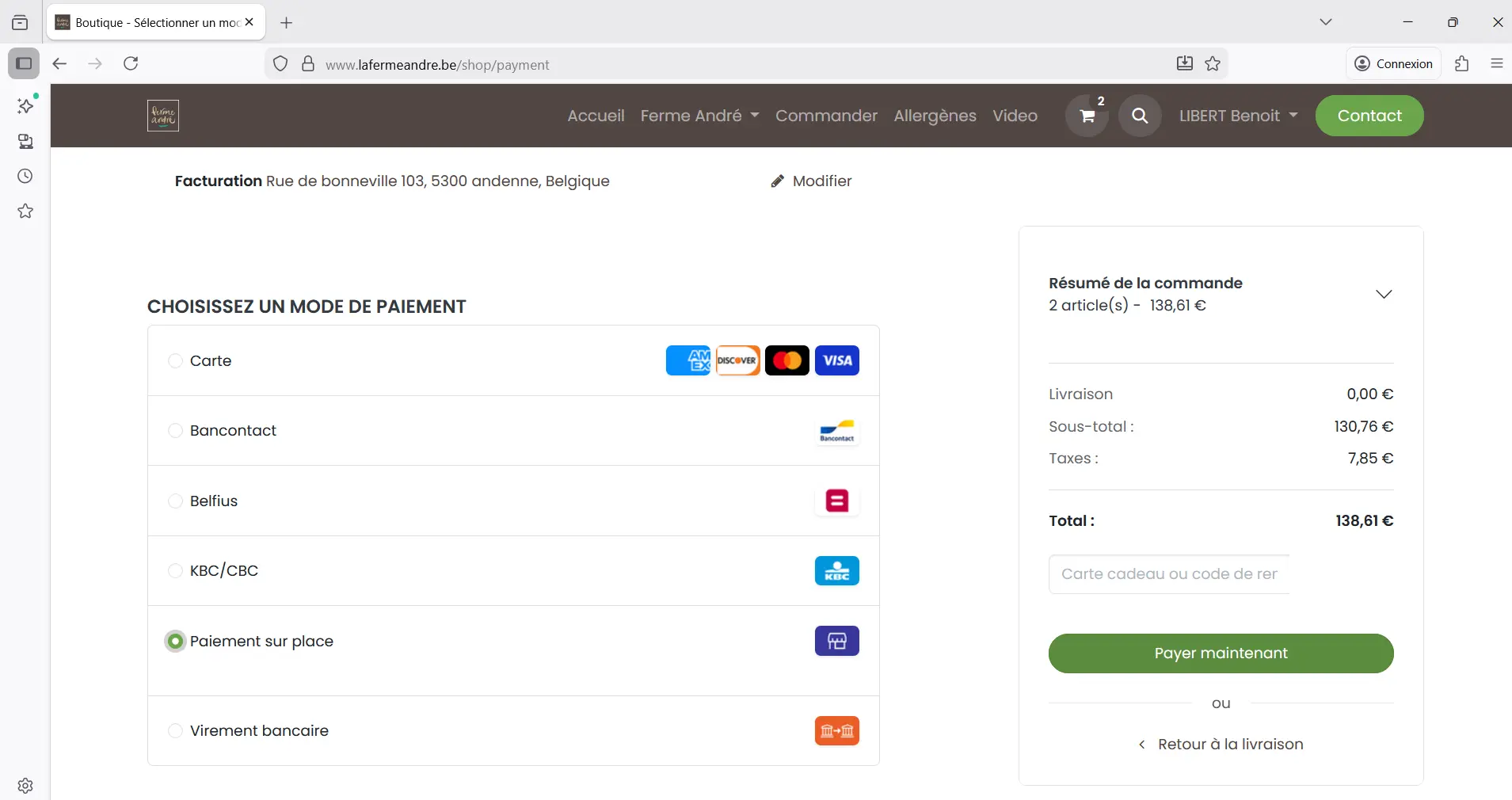1512x800 pixels.
Task: Open browser history clock icon
Action: pos(25,176)
